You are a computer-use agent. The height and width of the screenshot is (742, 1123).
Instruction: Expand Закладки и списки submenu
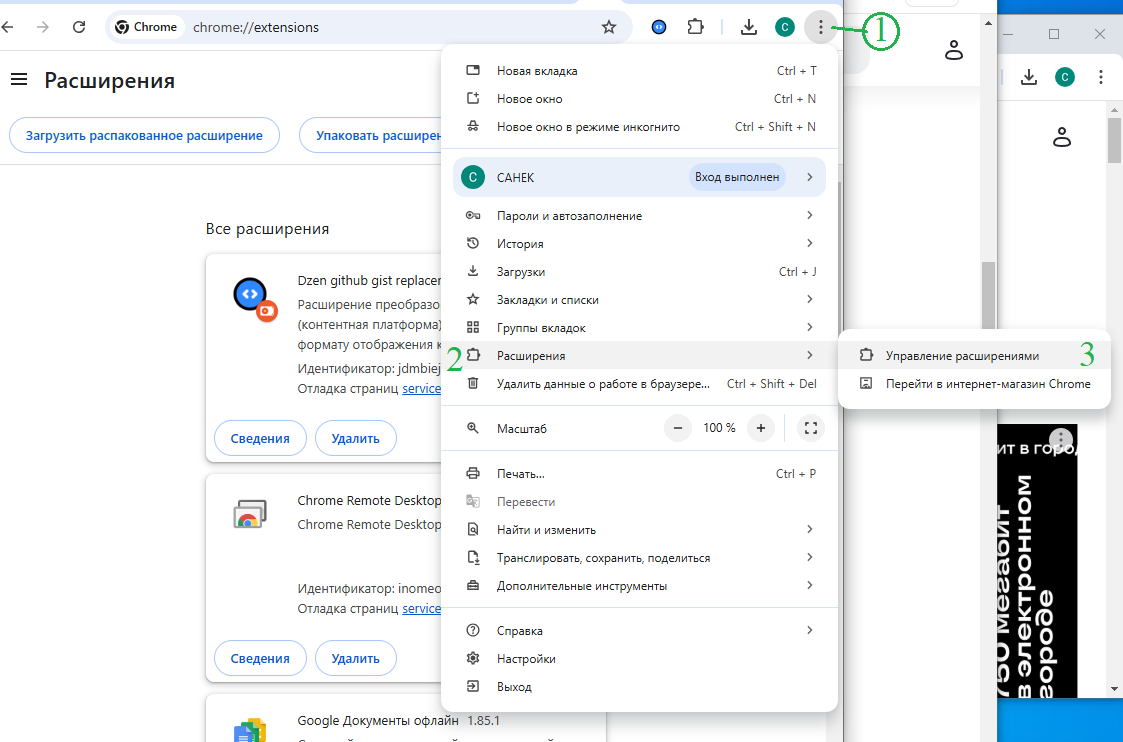point(640,299)
